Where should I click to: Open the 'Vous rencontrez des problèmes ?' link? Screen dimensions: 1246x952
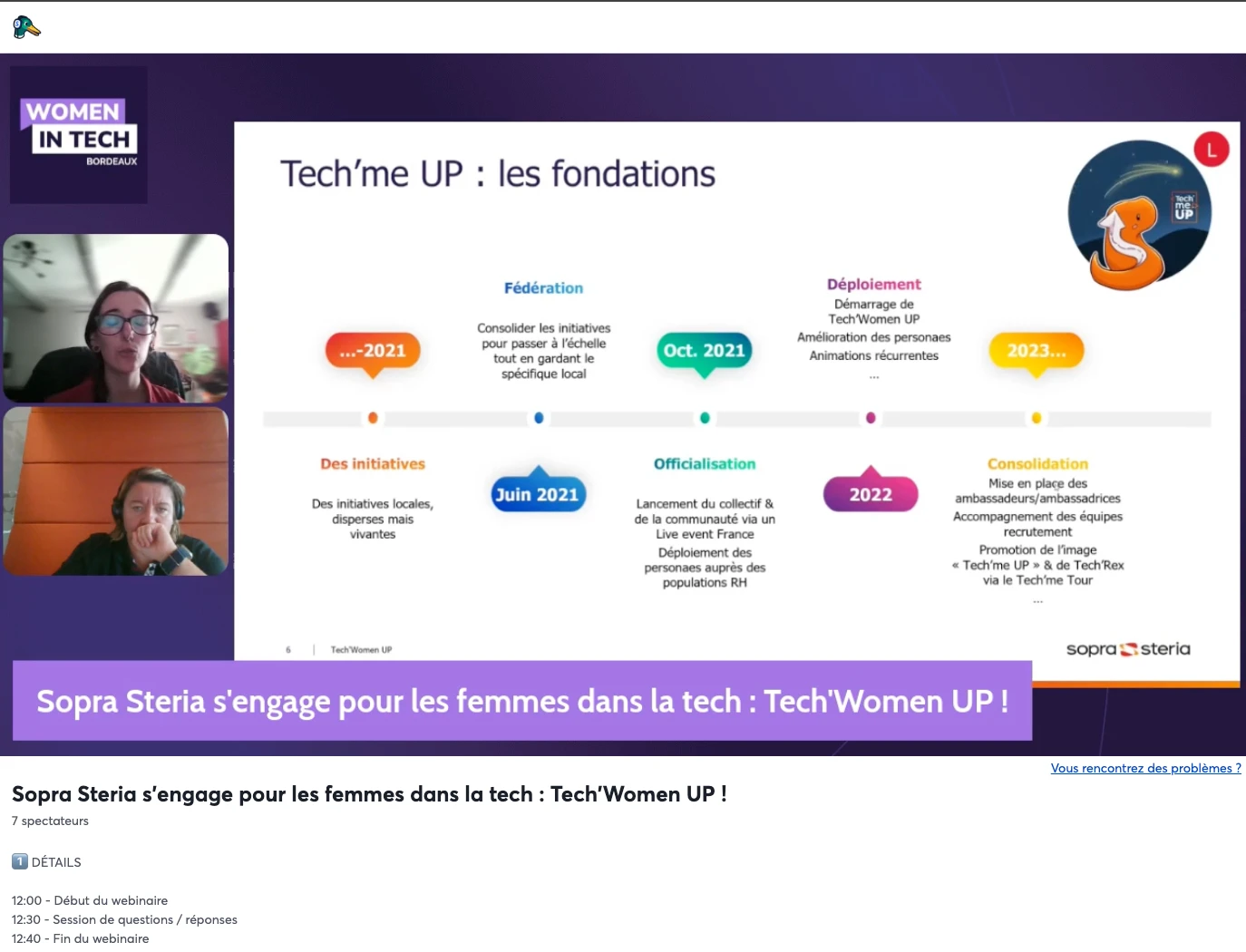(1145, 768)
